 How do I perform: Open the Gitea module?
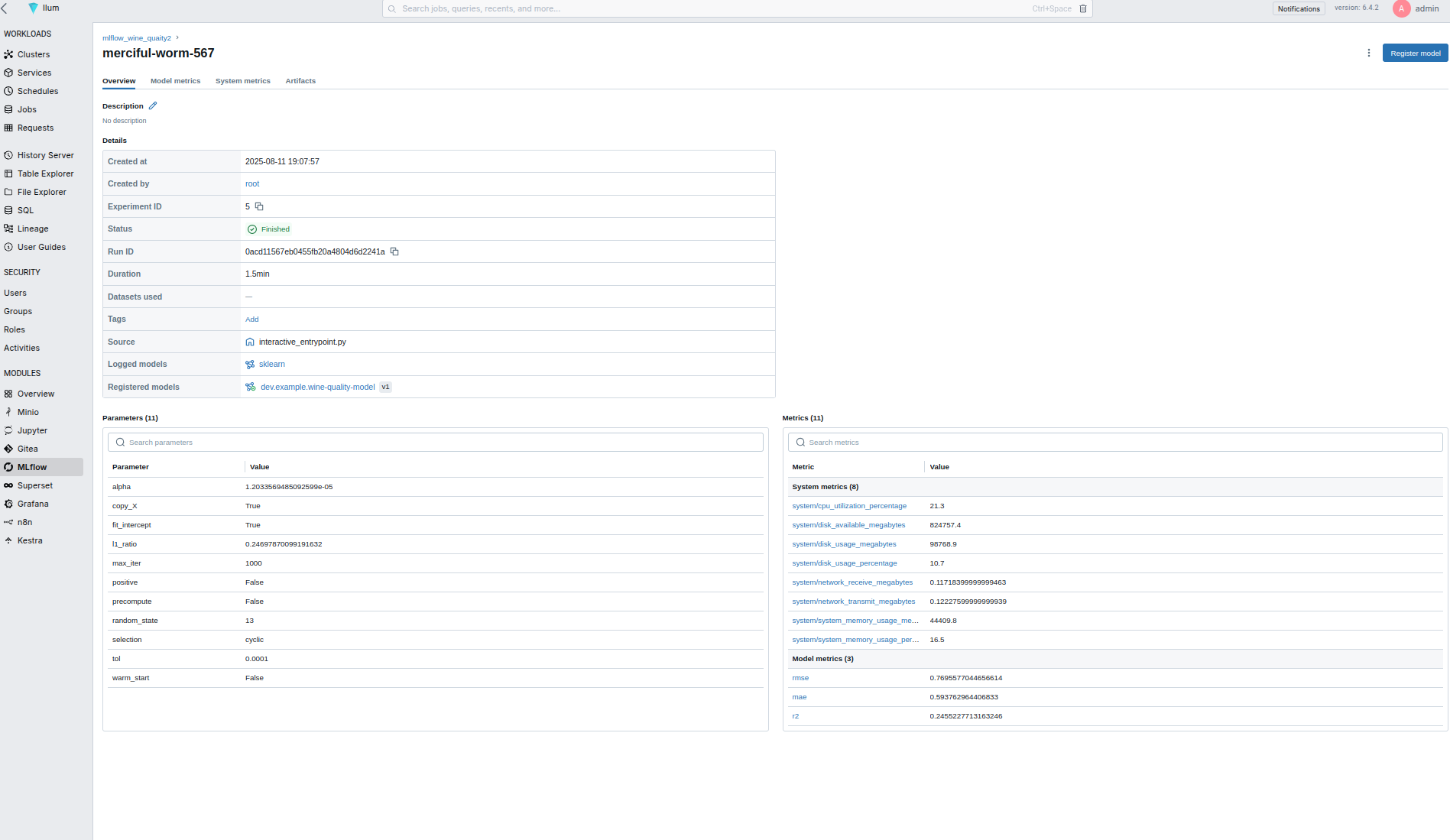[x=27, y=449]
